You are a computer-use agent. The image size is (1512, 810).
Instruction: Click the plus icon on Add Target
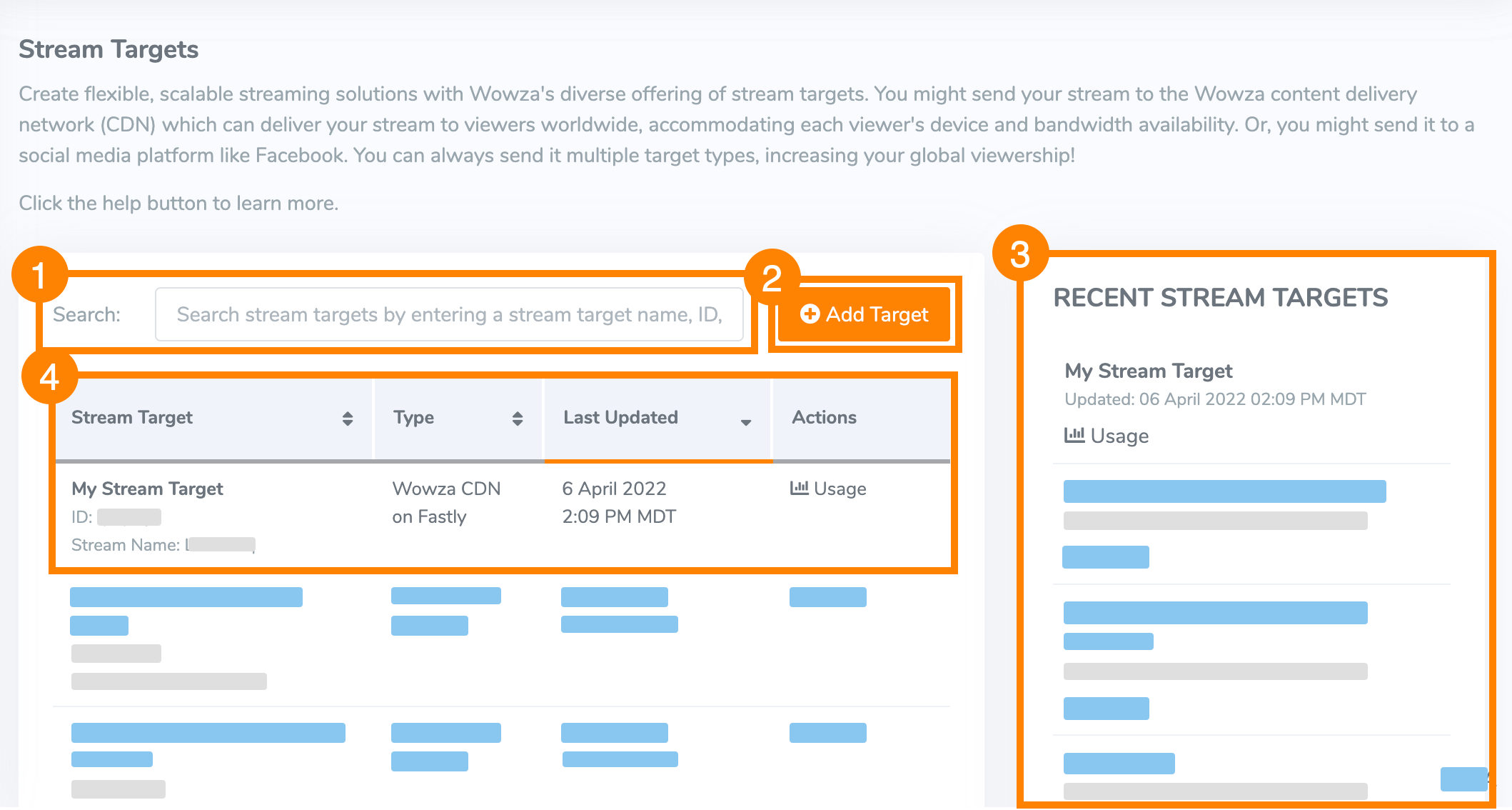pyautogui.click(x=810, y=314)
